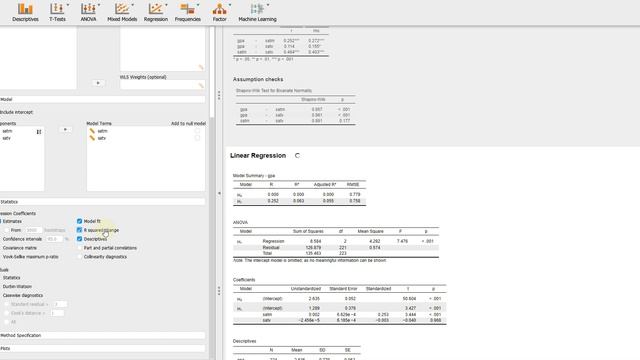The height and width of the screenshot is (360, 640).
Task: Click the Confidence intervals percentage field
Action: [x=55, y=239]
